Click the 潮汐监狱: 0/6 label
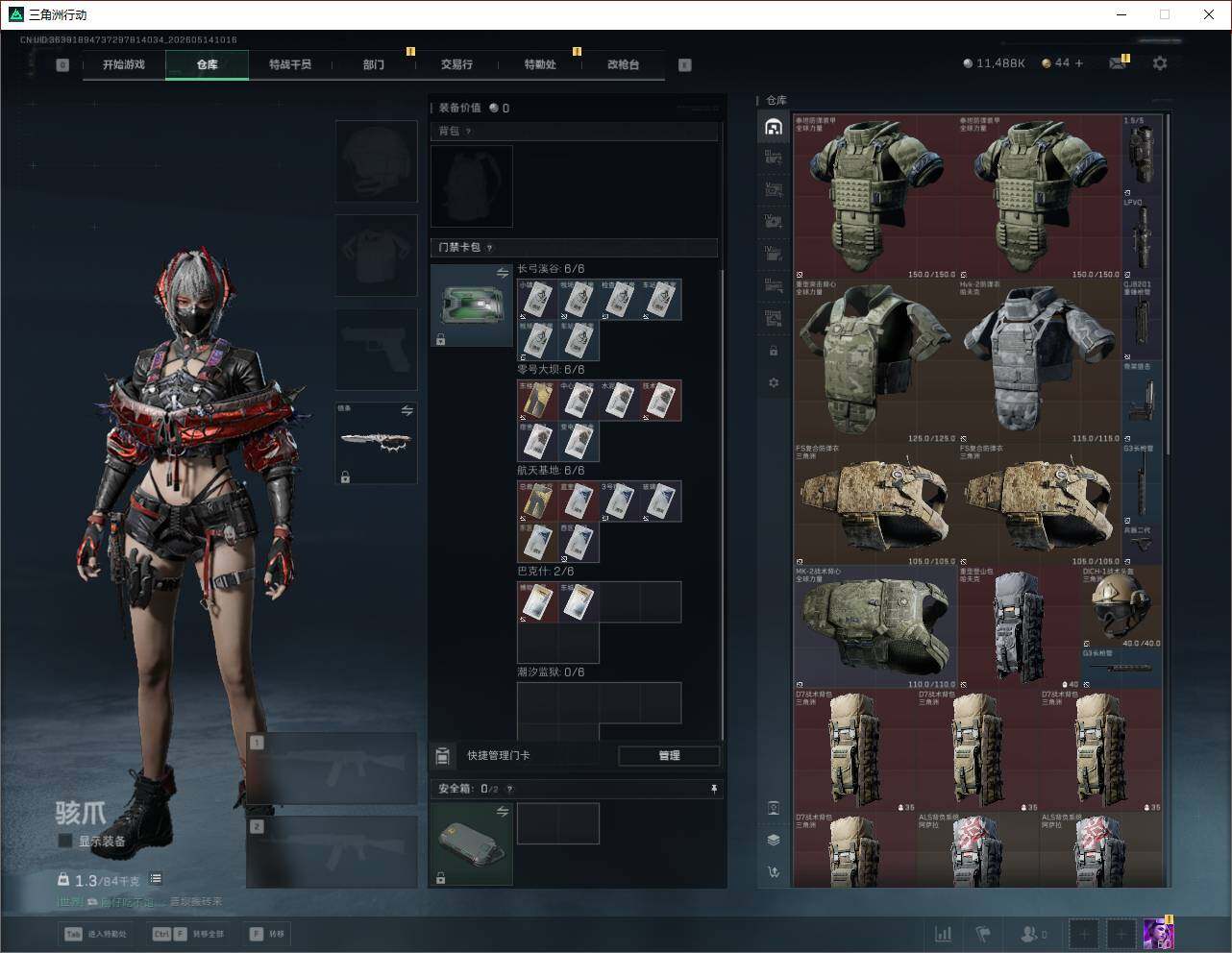Viewport: 1232px width, 953px height. click(x=551, y=672)
